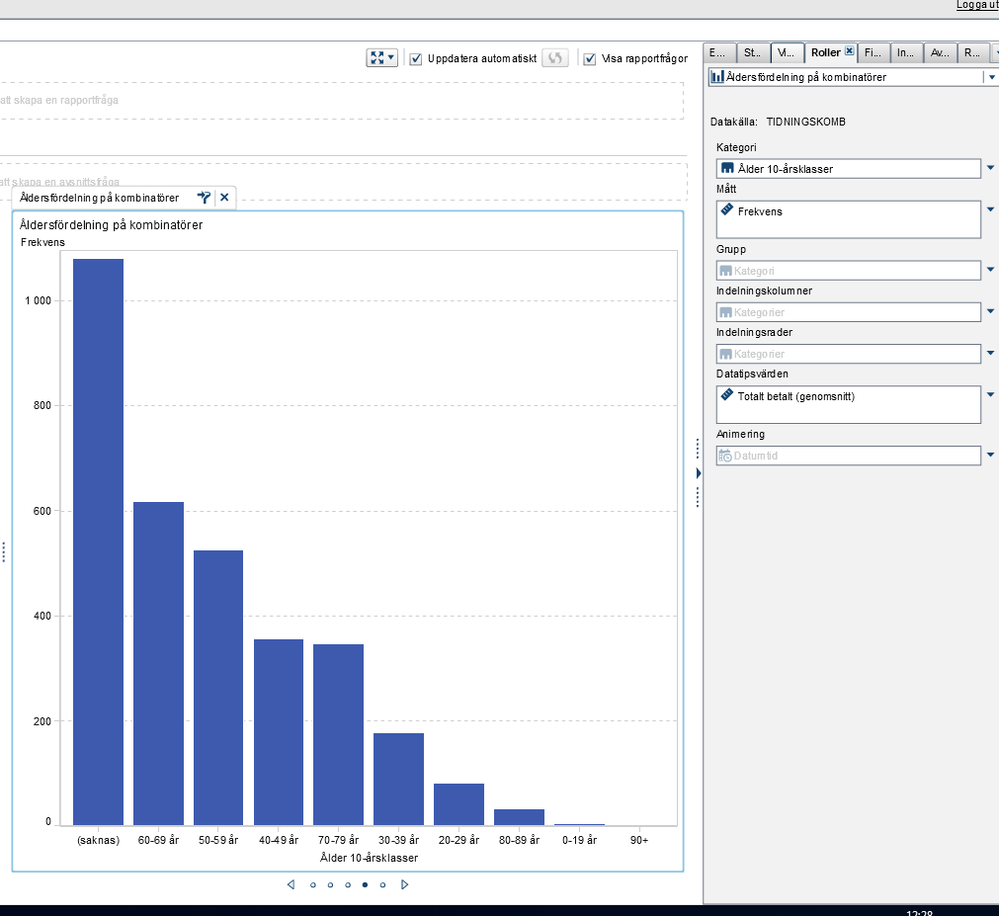The image size is (999, 916).
Task: Switch to the Fi... tab in right panel
Action: point(873,53)
